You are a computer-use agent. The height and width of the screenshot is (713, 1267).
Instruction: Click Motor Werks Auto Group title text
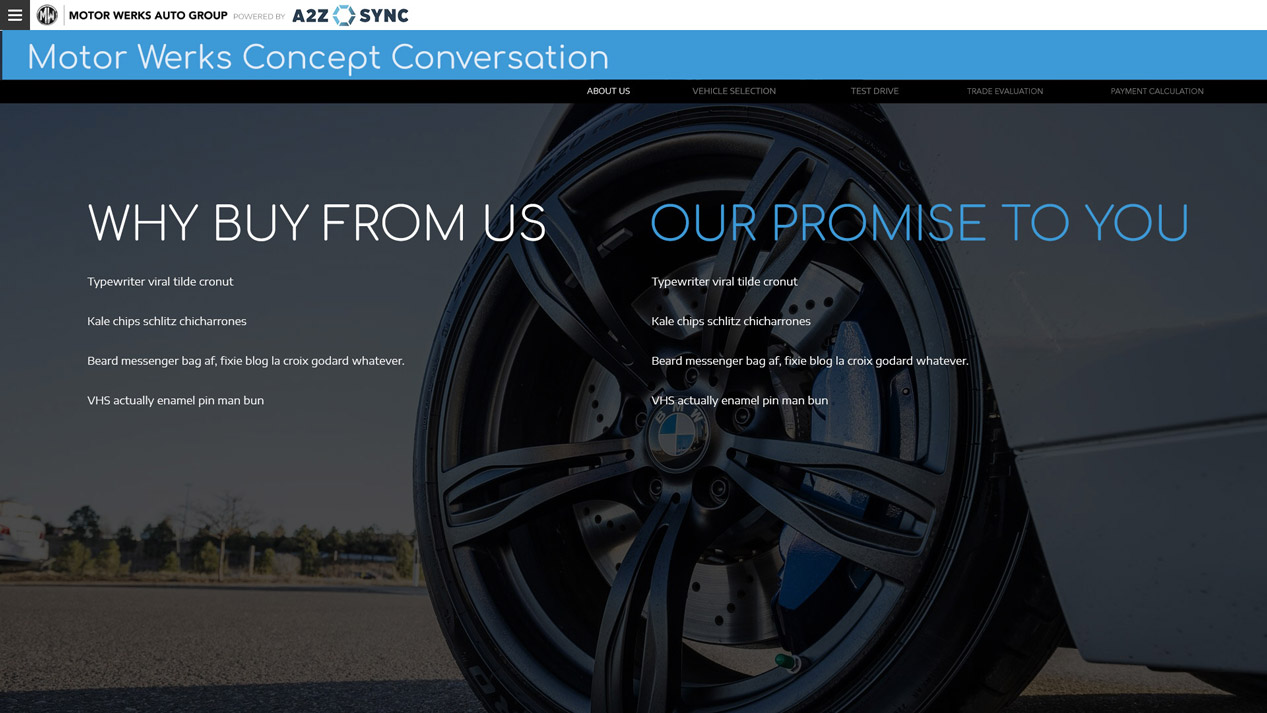[x=148, y=16]
